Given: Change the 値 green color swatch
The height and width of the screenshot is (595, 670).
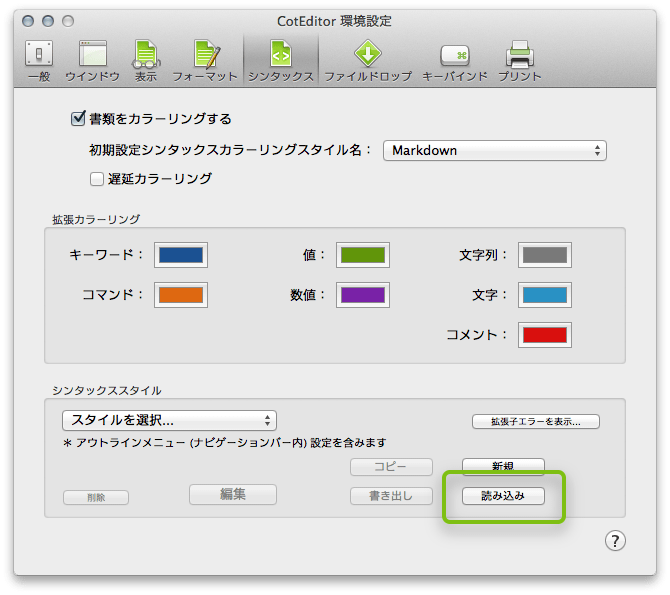Looking at the screenshot, I should click(x=363, y=255).
